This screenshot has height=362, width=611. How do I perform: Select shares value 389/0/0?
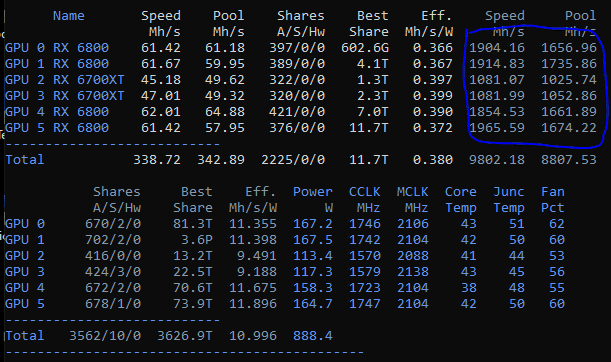[x=297, y=64]
